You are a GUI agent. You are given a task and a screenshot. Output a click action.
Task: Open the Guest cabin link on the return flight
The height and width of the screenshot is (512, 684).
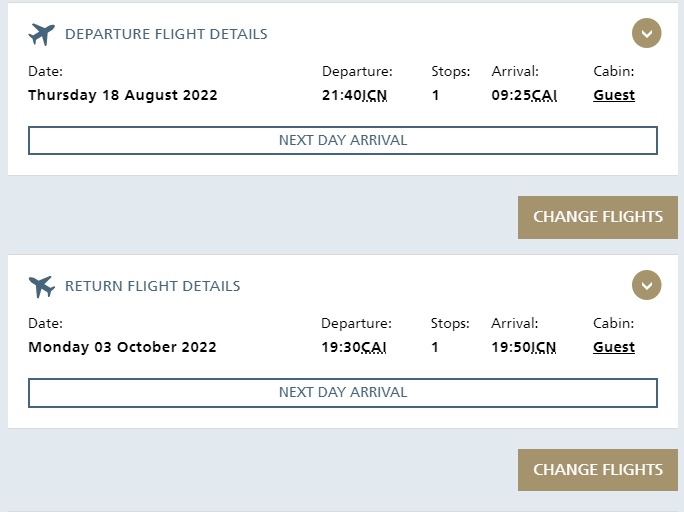tap(614, 347)
